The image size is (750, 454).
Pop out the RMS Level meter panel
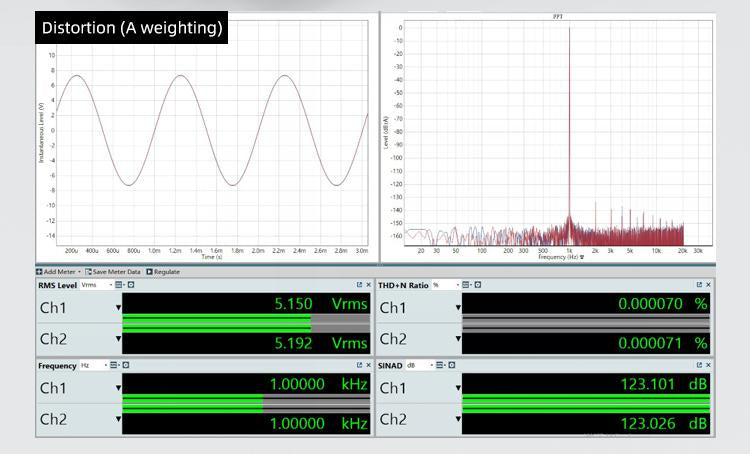(359, 285)
